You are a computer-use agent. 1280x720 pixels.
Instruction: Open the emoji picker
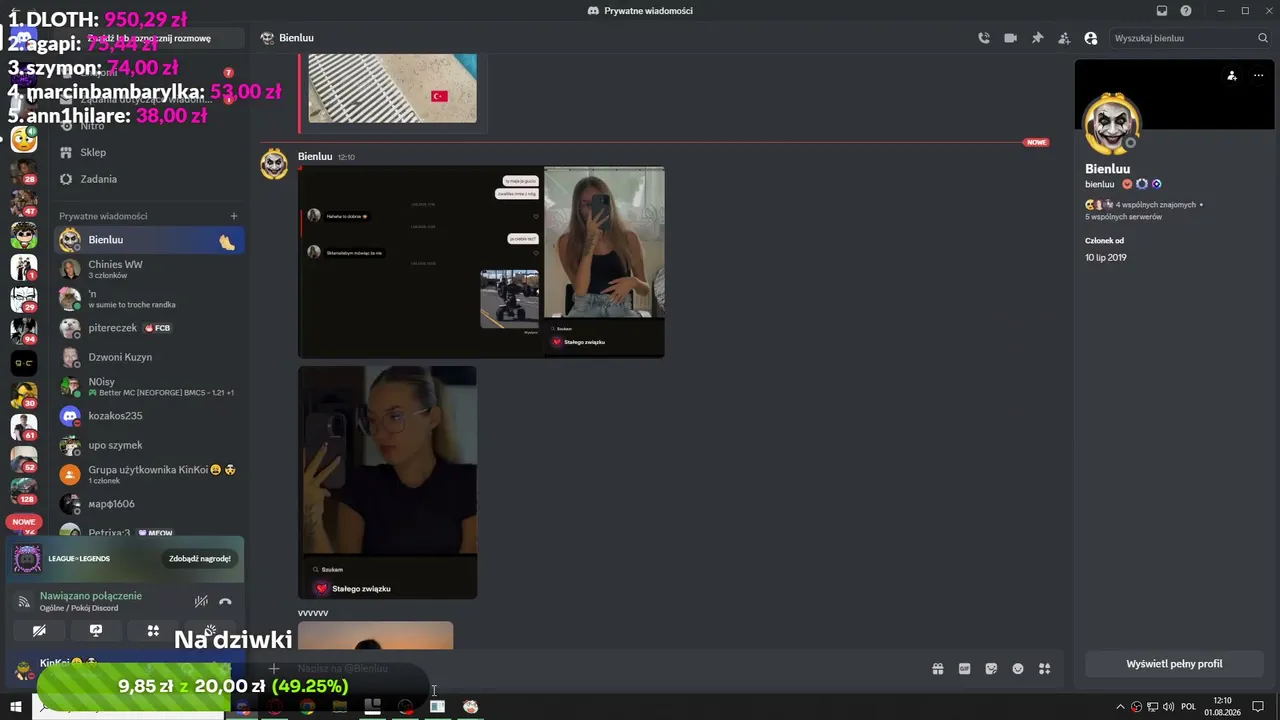pos(1018,669)
